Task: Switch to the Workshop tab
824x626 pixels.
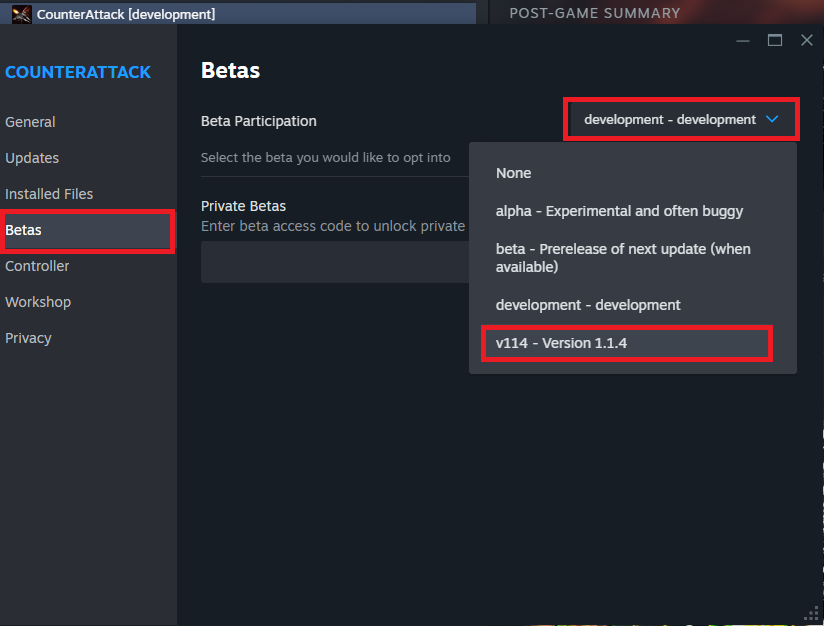Action: (x=38, y=302)
